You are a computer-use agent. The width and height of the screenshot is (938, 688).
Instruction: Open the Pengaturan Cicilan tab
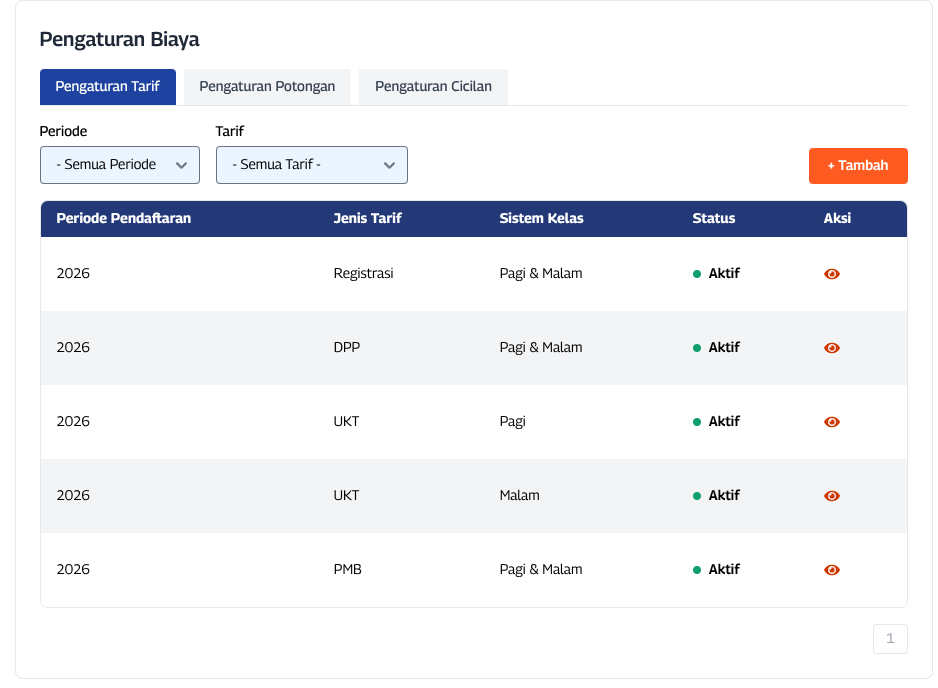433,87
